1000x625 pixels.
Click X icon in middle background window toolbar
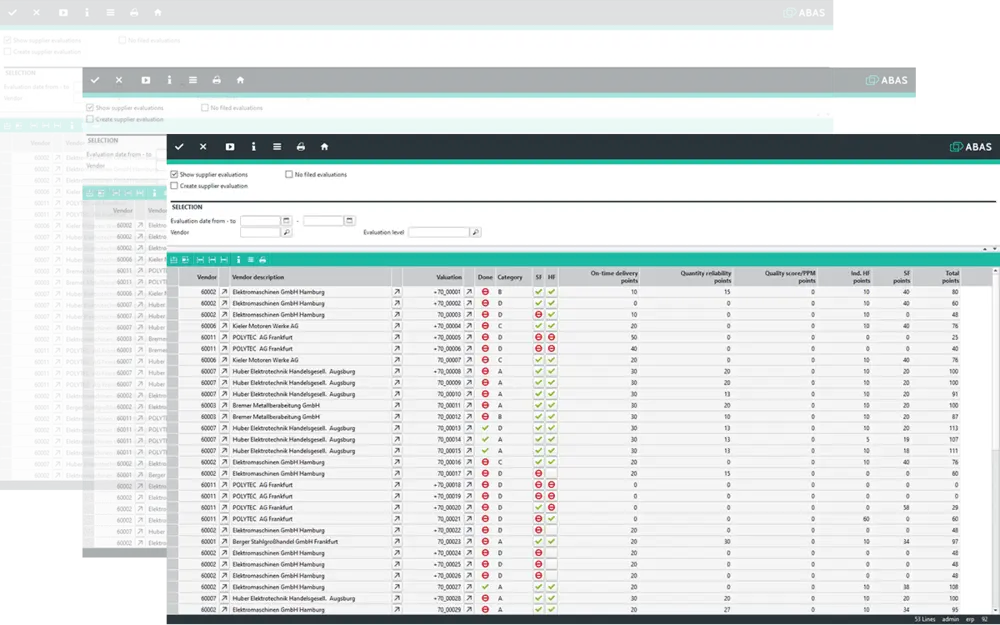119,80
